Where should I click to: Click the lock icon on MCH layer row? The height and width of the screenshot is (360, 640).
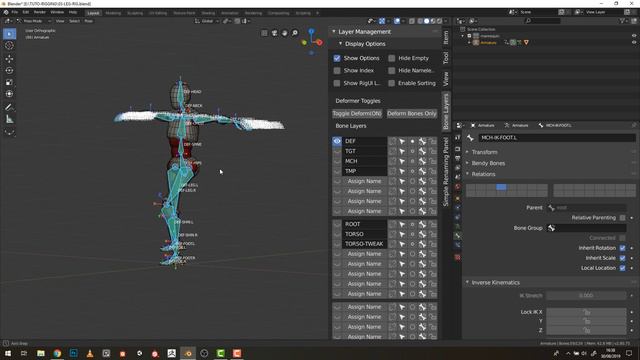(x=433, y=161)
